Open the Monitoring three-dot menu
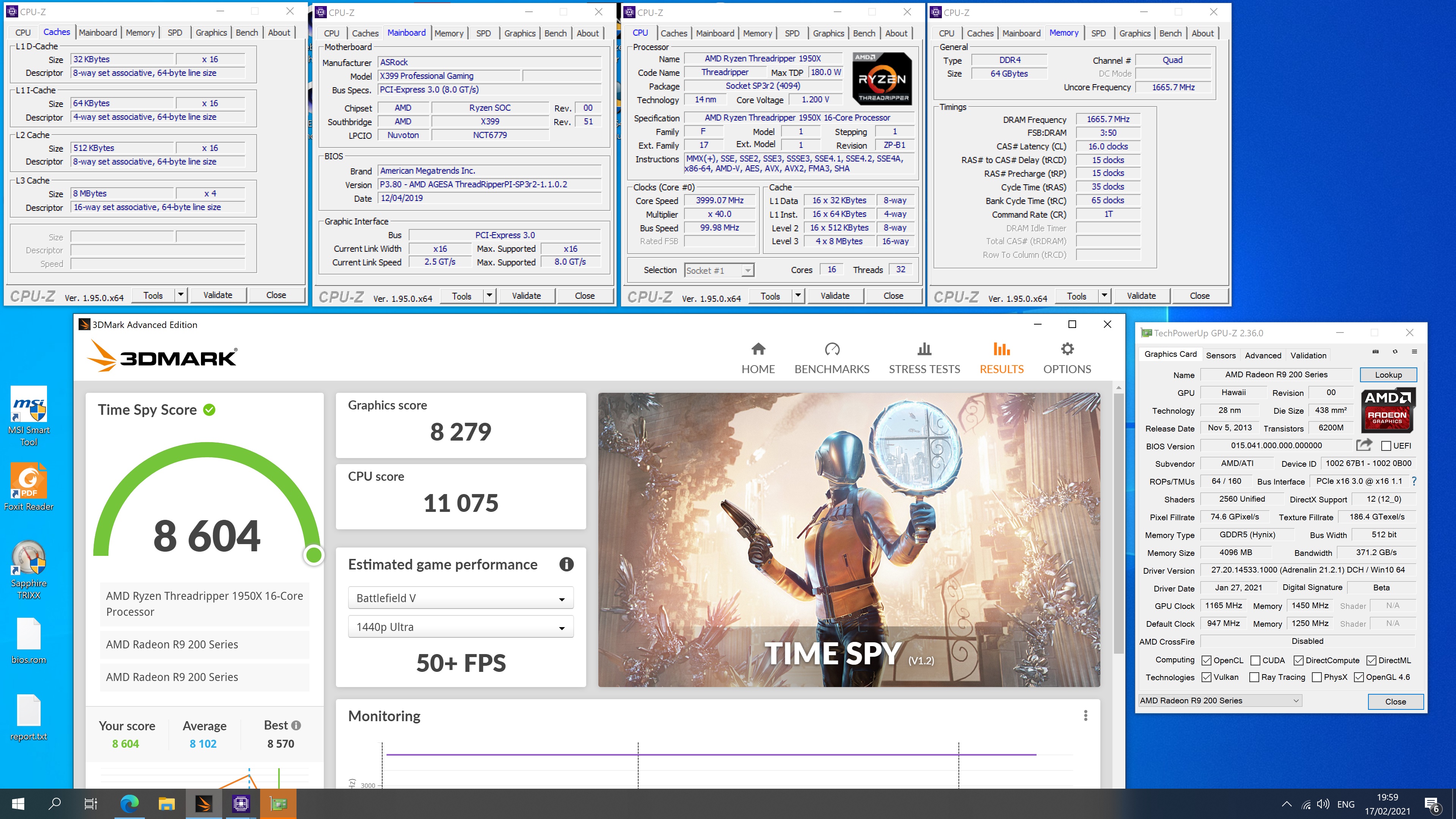This screenshot has height=819, width=1456. coord(1085,715)
